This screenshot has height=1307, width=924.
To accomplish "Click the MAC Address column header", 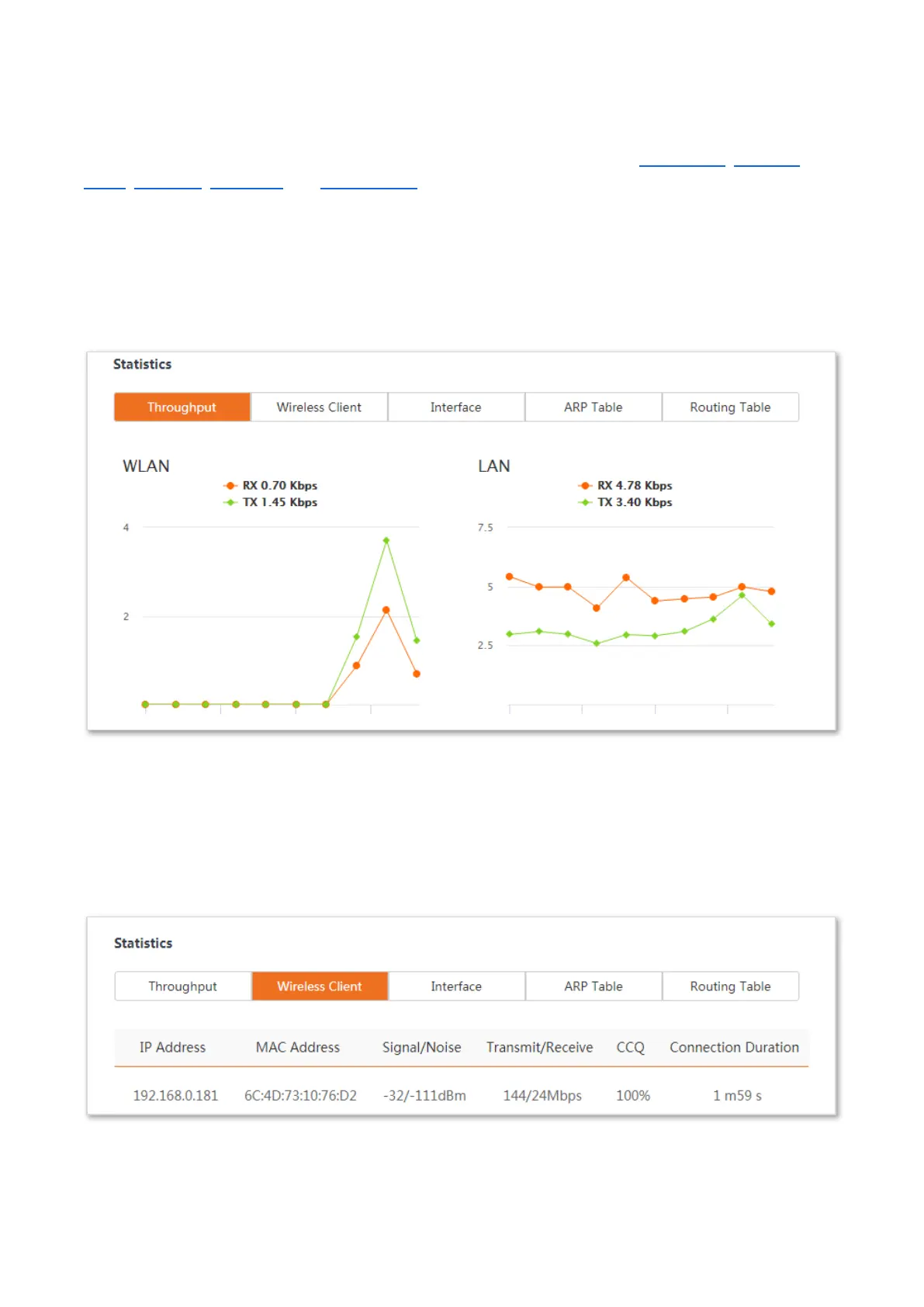I will (298, 1047).
